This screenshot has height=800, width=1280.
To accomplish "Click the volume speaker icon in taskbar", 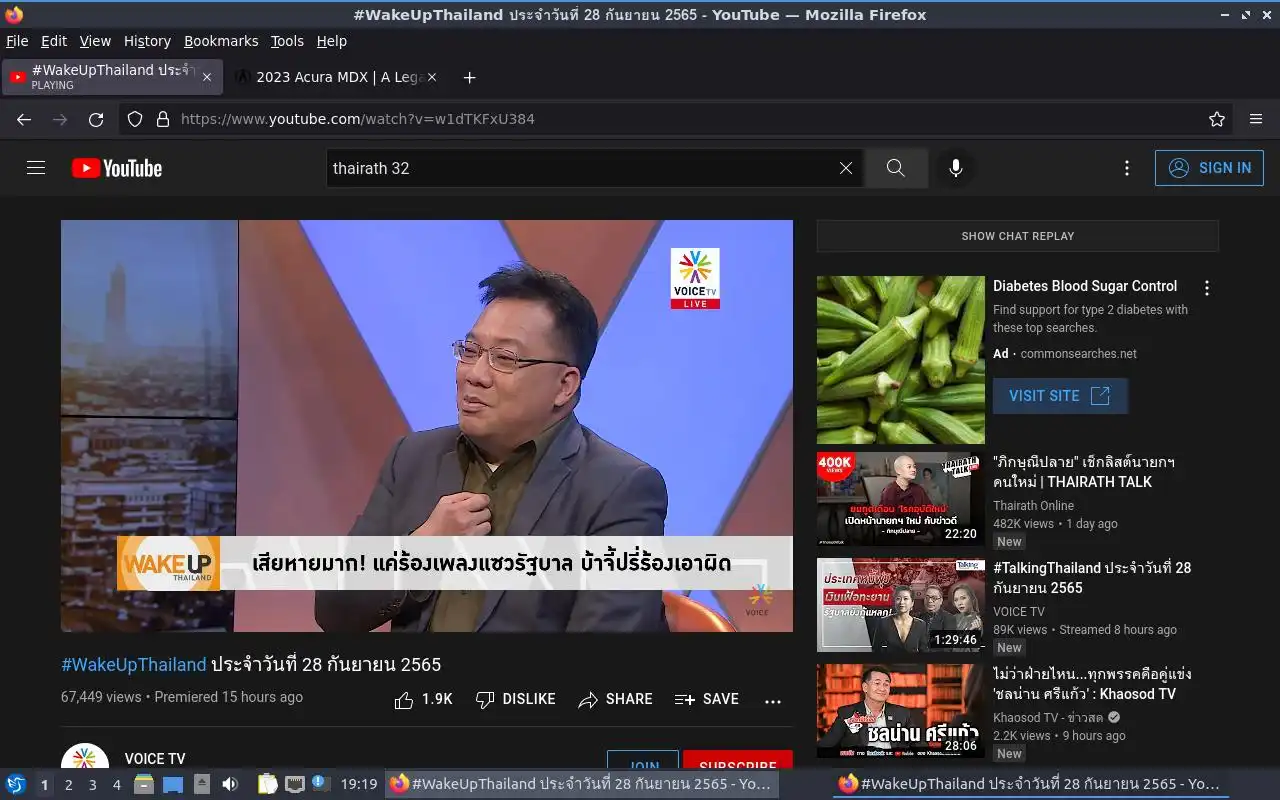I will tap(230, 784).
